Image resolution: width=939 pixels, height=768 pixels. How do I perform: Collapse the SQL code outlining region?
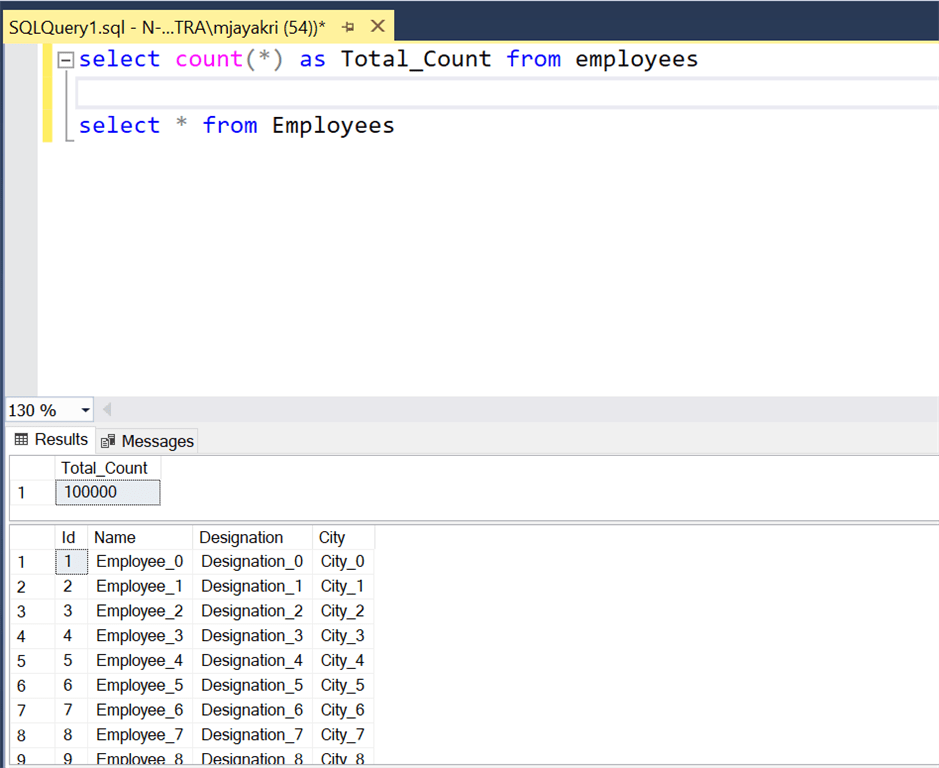[64, 59]
